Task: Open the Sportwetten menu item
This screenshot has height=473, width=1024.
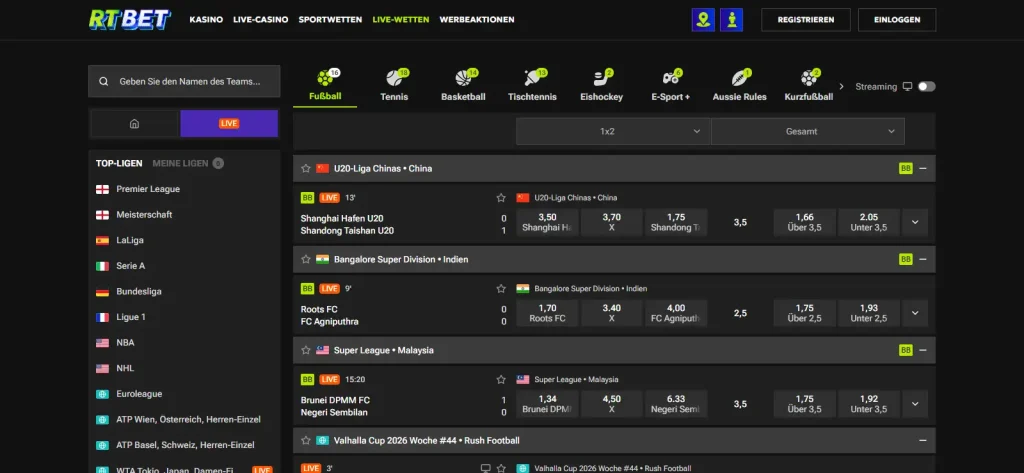Action: point(330,20)
